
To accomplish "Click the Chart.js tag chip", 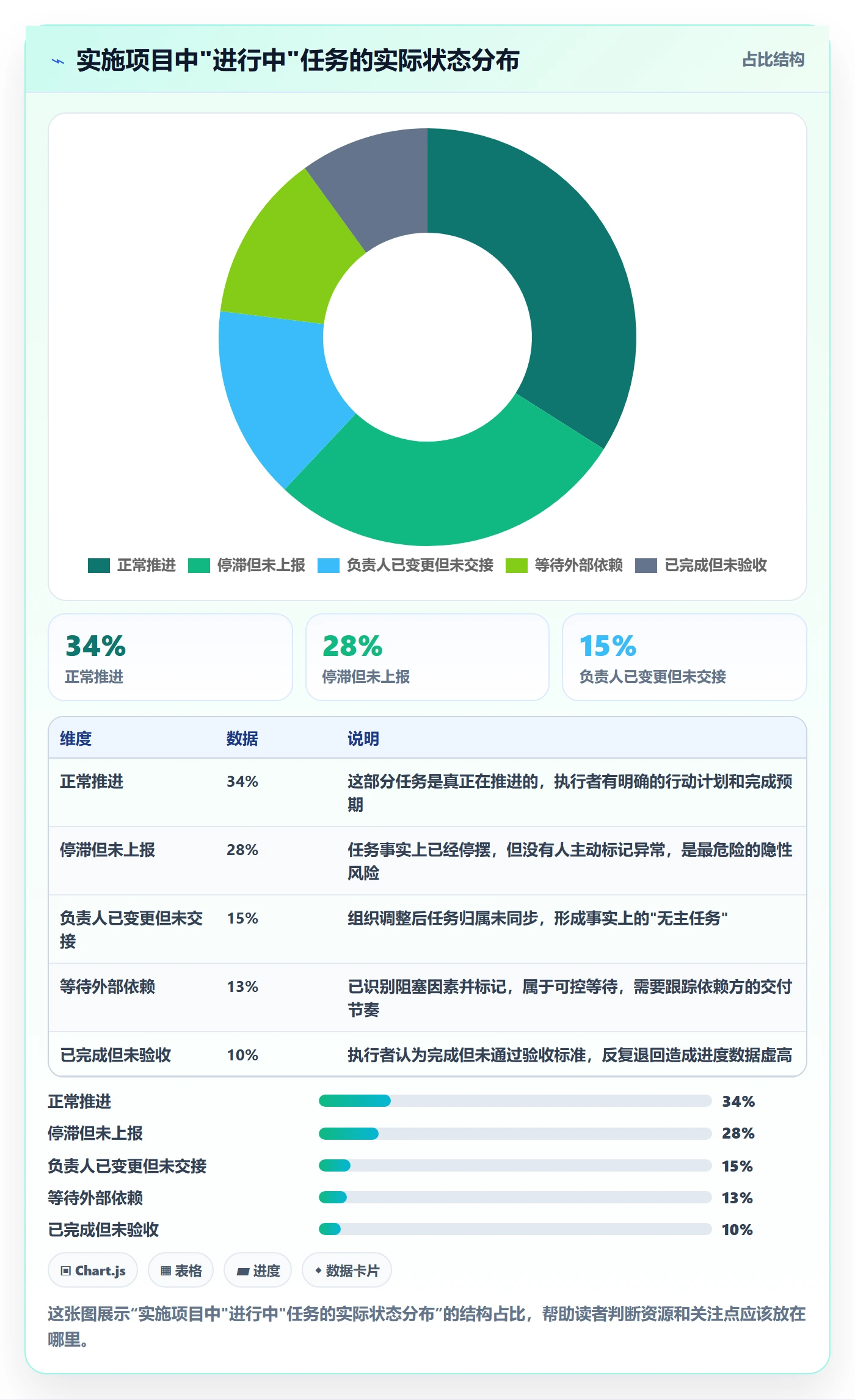I will [93, 1271].
